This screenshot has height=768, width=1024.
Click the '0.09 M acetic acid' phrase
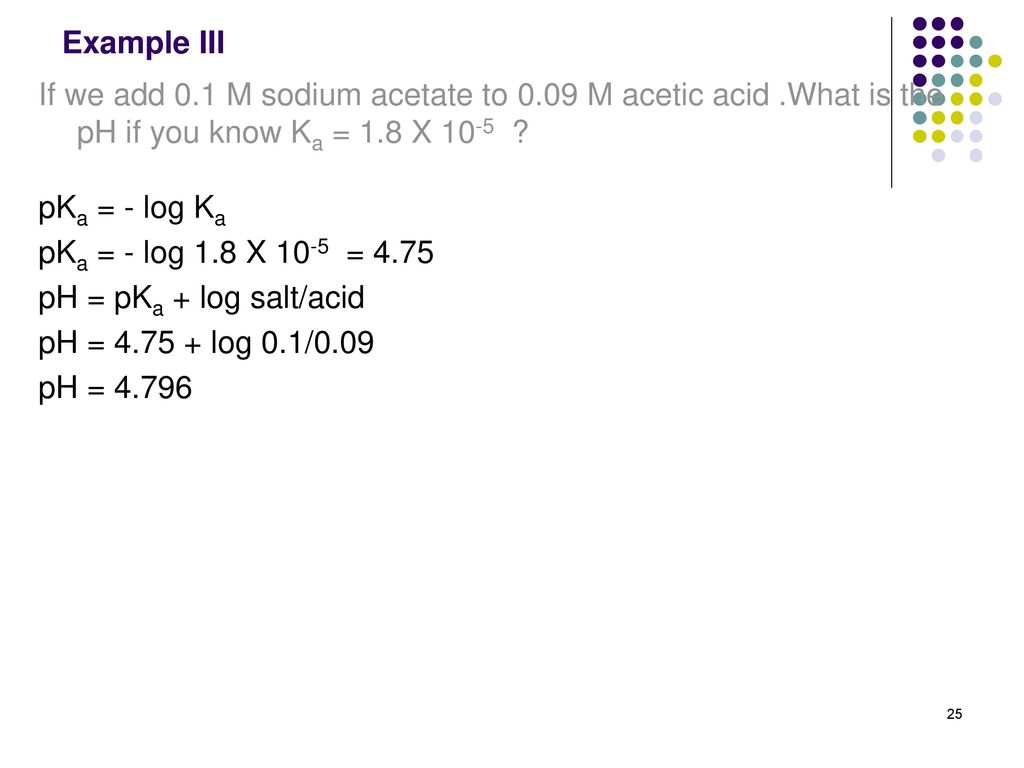point(643,95)
